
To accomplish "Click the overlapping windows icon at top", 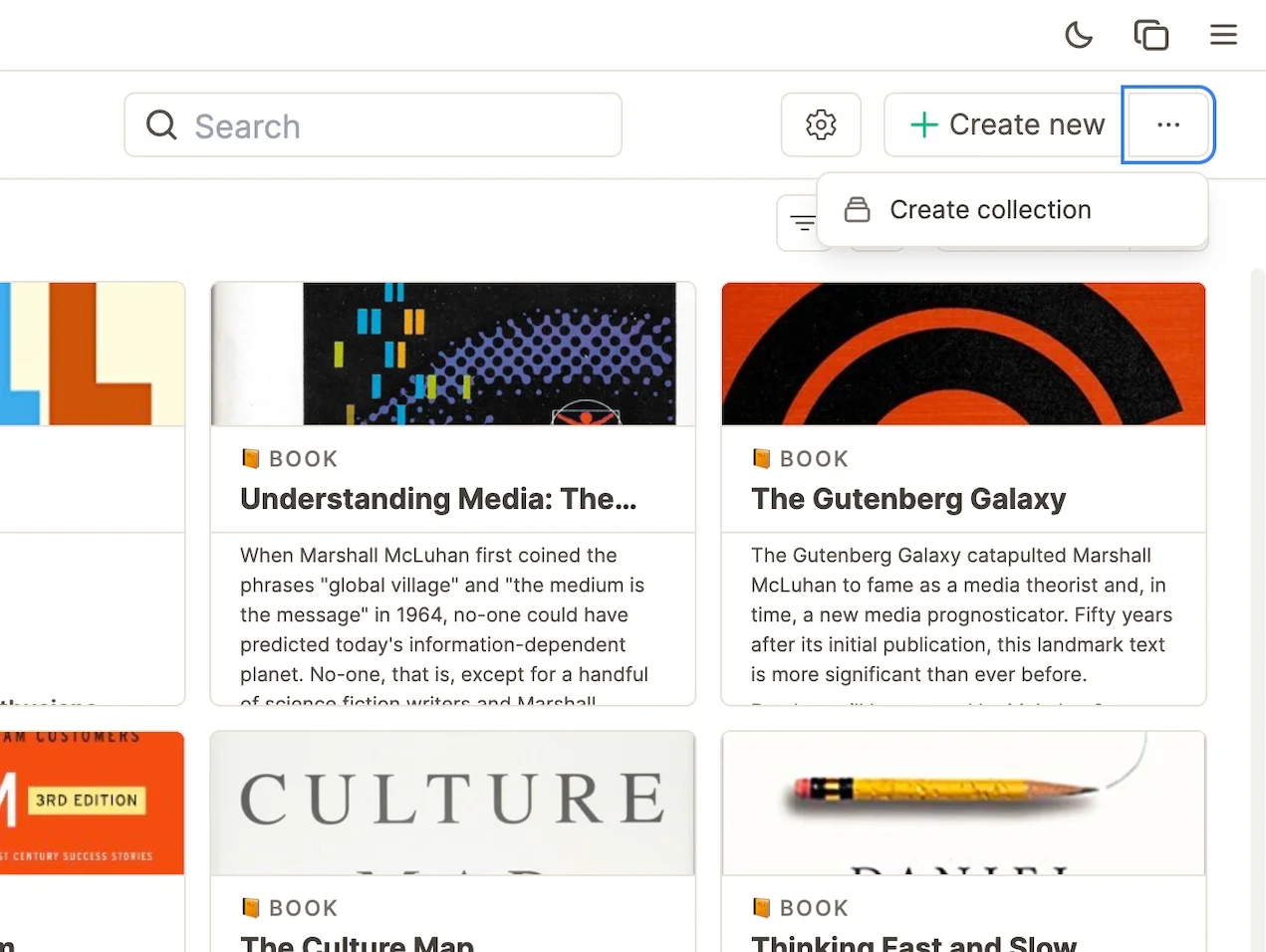I will point(1150,36).
